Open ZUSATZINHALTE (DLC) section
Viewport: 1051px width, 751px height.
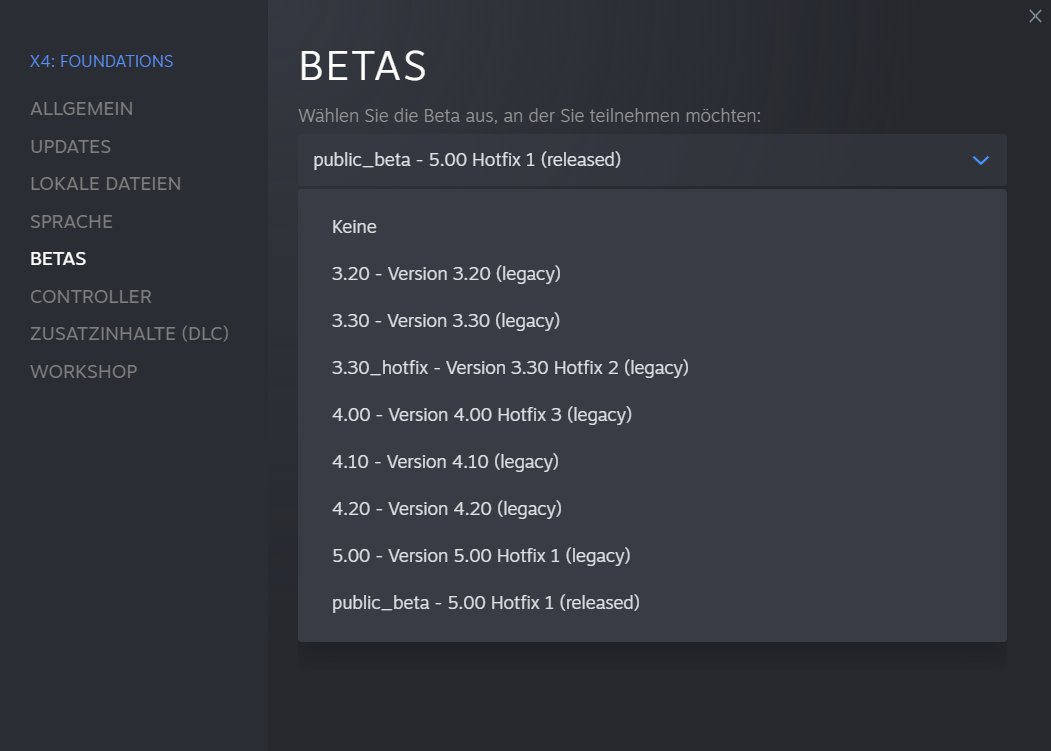[x=129, y=334]
